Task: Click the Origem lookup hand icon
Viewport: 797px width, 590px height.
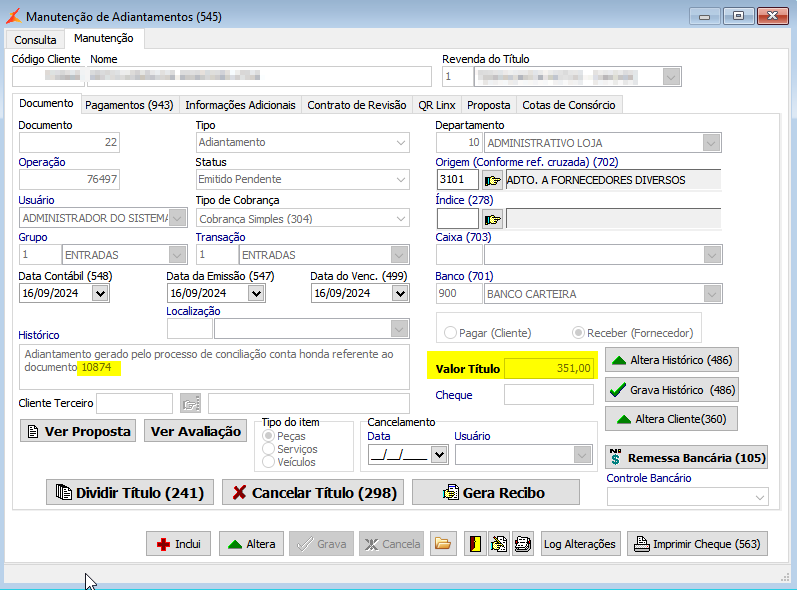Action: (492, 180)
